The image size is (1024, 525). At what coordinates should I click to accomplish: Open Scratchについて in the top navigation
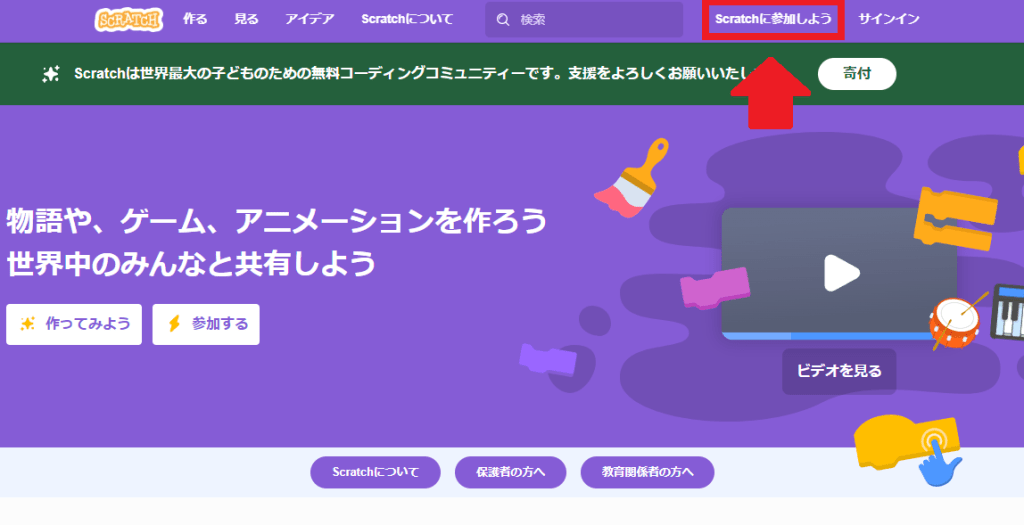pyautogui.click(x=407, y=19)
